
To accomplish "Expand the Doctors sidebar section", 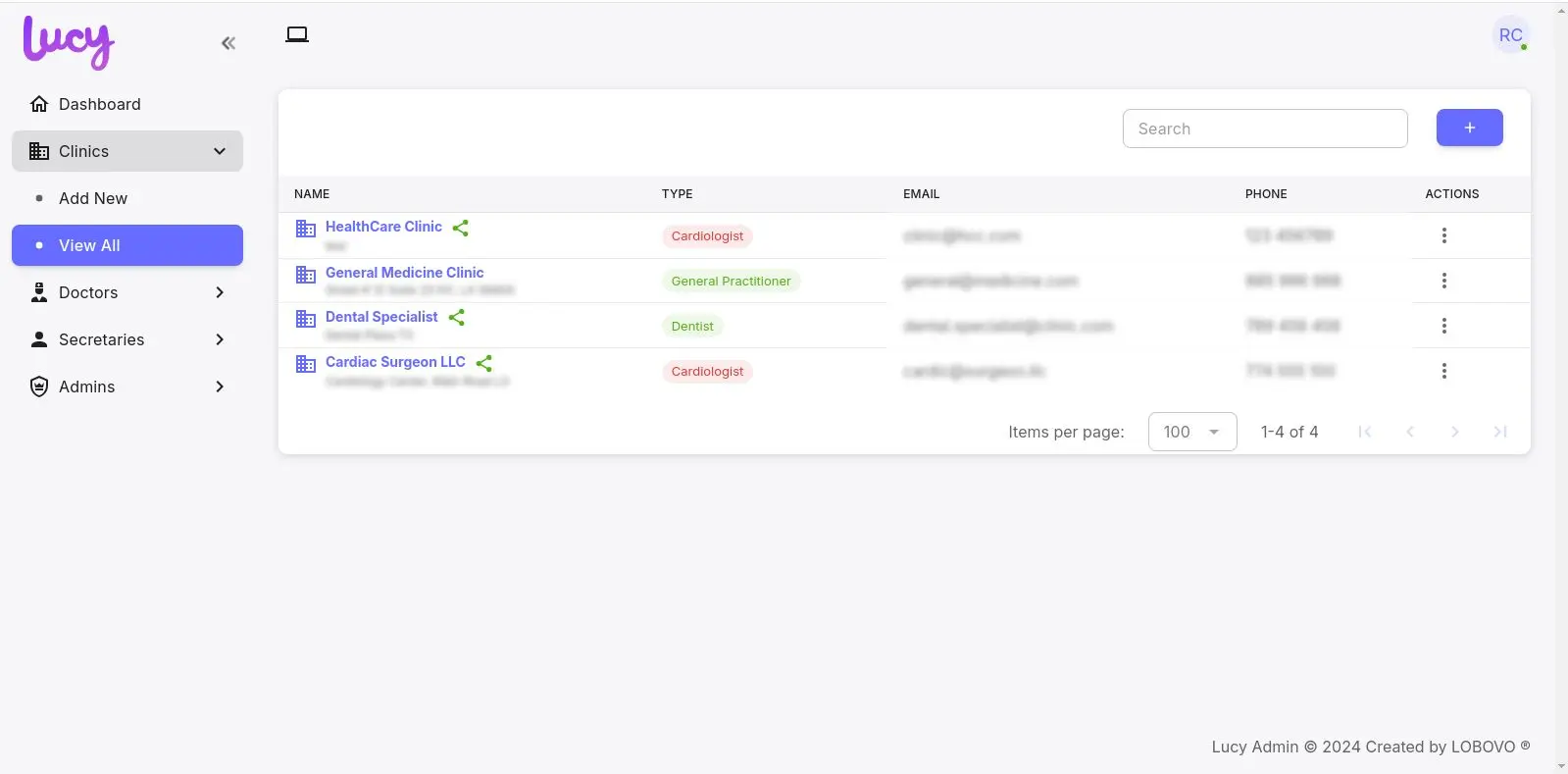I will 127,292.
